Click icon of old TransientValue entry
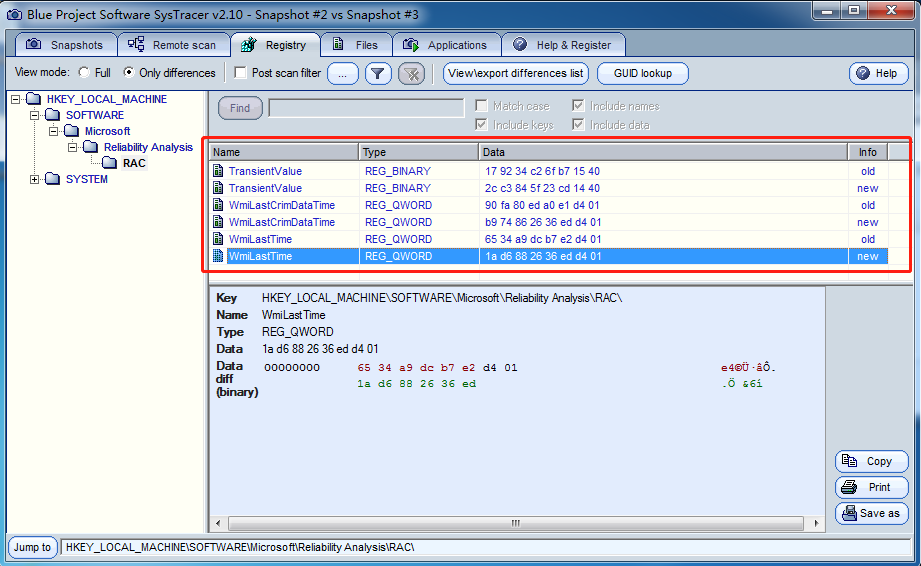The image size is (921, 566). [x=218, y=171]
